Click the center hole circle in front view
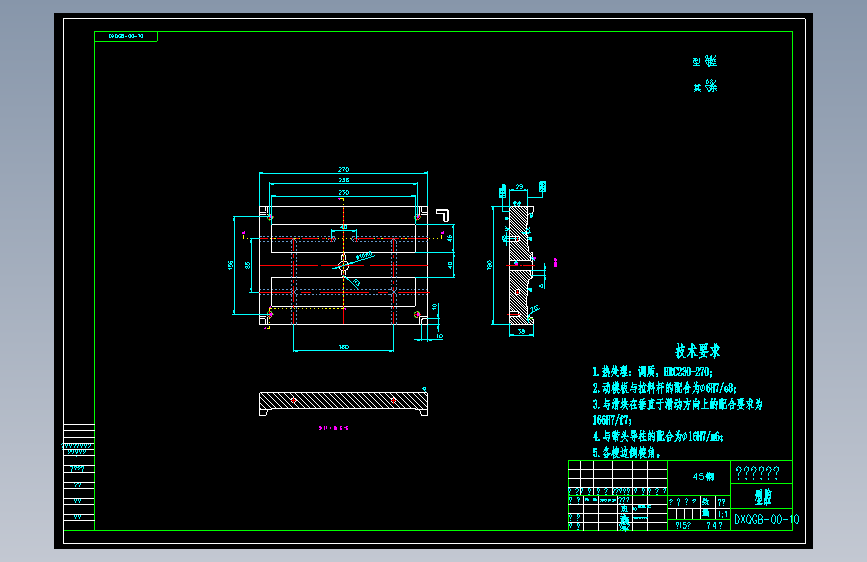The height and width of the screenshot is (562, 867). (x=343, y=265)
